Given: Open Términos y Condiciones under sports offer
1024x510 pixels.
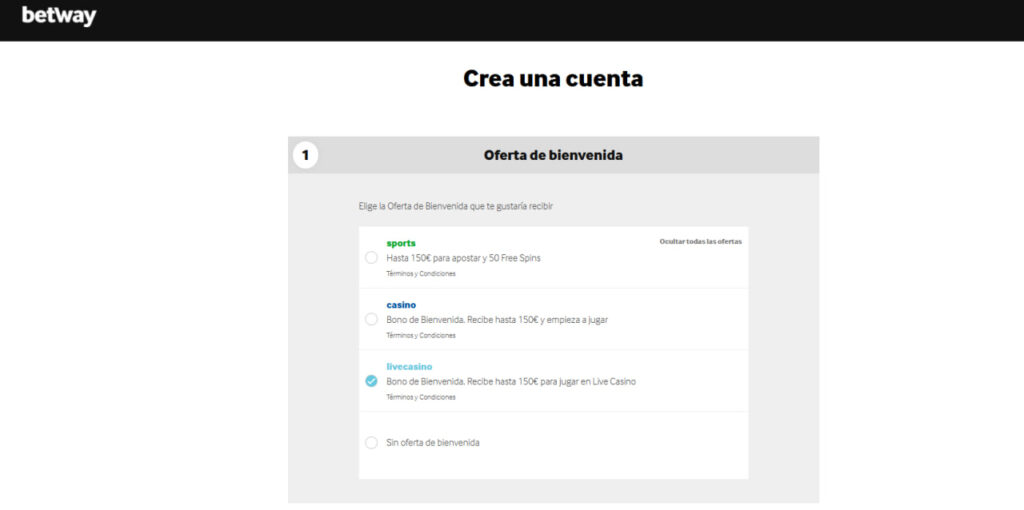Looking at the screenshot, I should 421,274.
